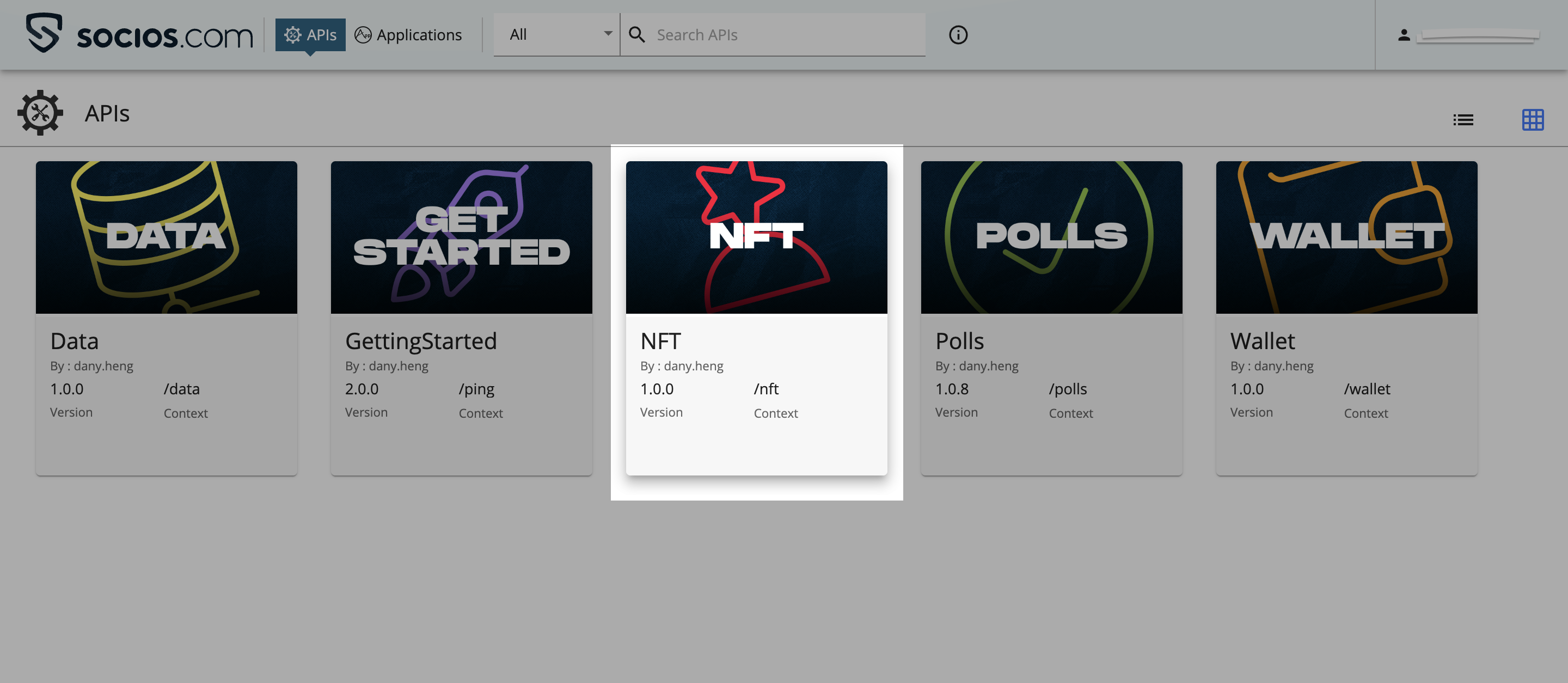Switch to grid view icon
Viewport: 1568px width, 683px height.
1532,120
